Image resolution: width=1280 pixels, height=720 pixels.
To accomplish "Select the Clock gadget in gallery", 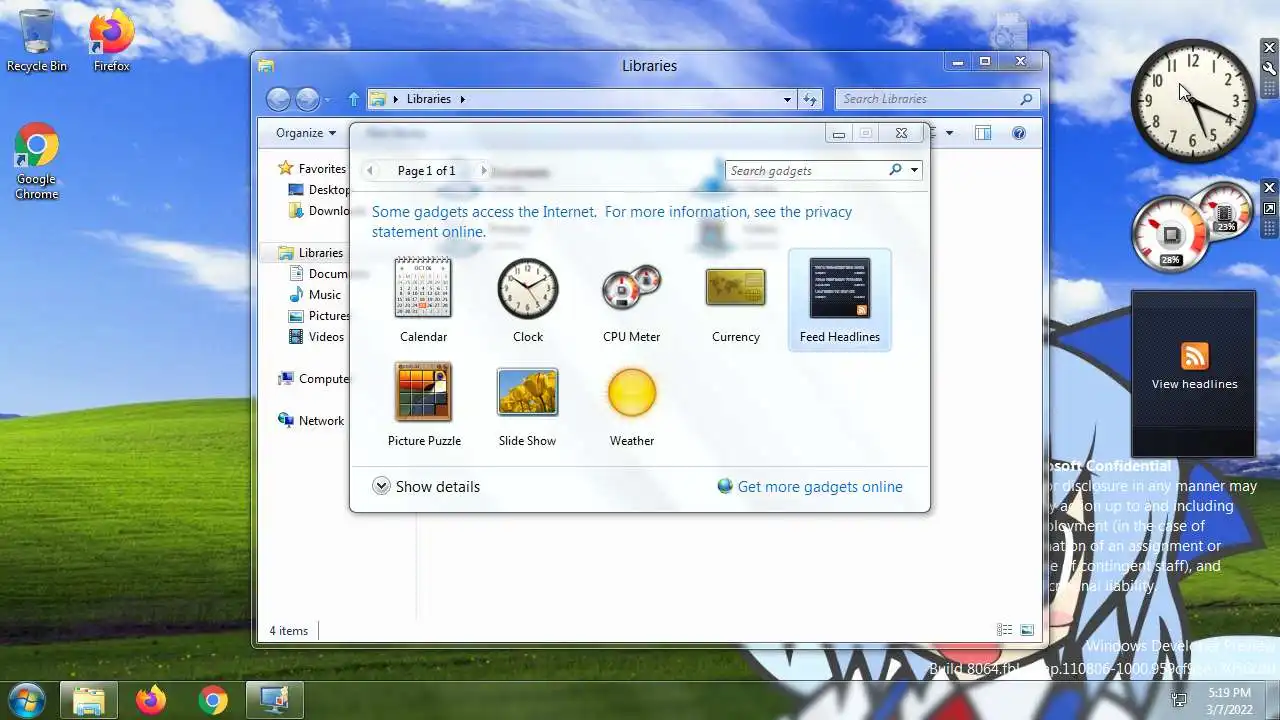I will (527, 300).
